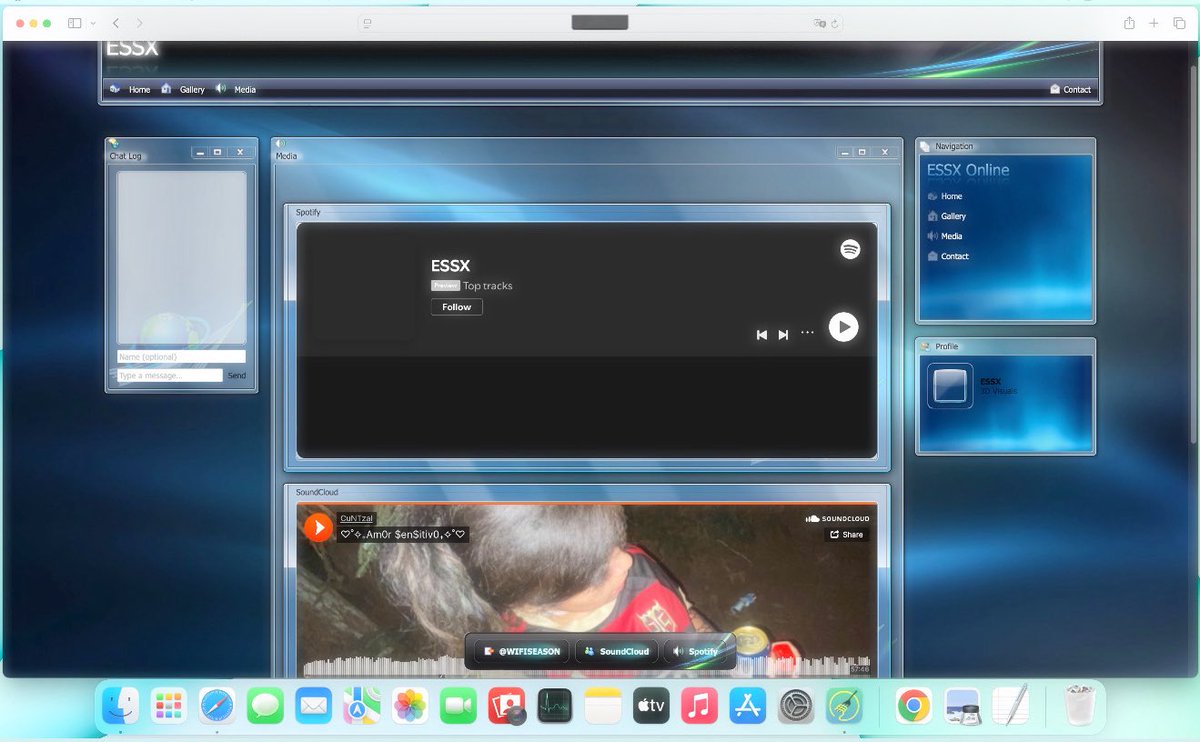Minimize the Media window
The height and width of the screenshot is (742, 1200).
click(x=846, y=152)
